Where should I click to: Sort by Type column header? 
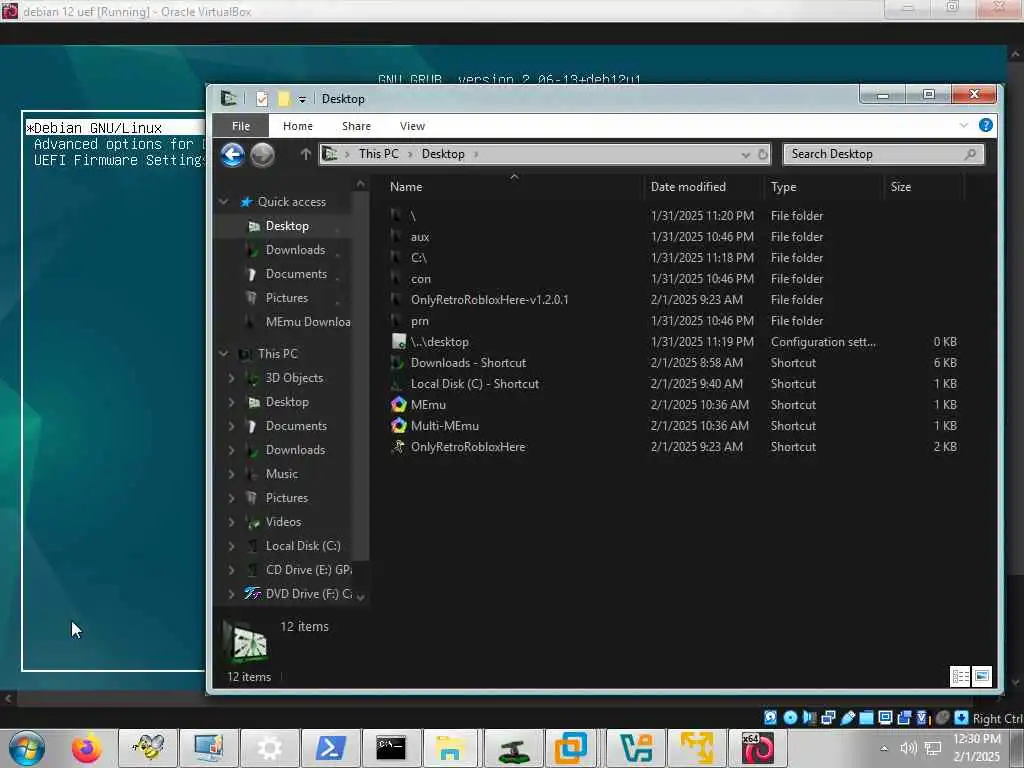783,187
